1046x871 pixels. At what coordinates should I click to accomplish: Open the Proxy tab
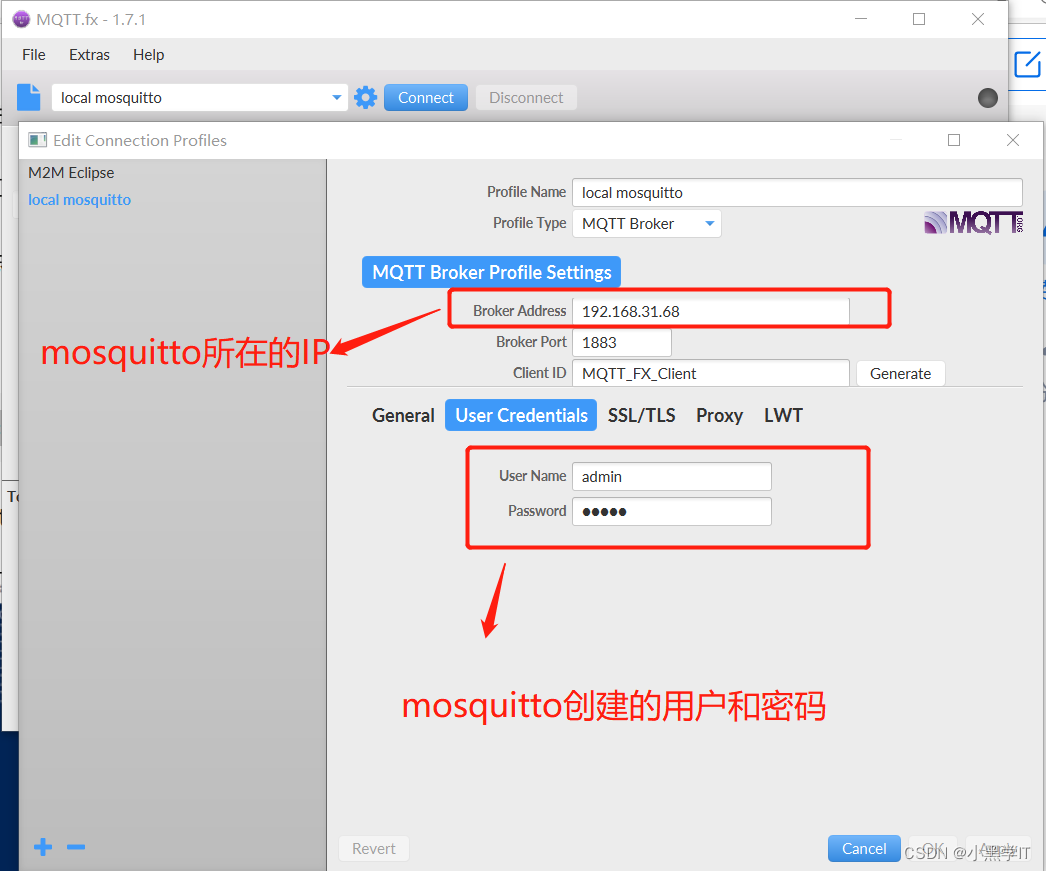coord(719,415)
